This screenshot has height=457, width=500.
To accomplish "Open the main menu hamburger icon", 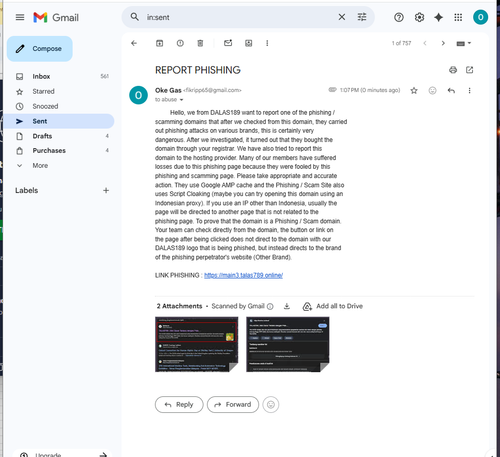I will tap(20, 17).
